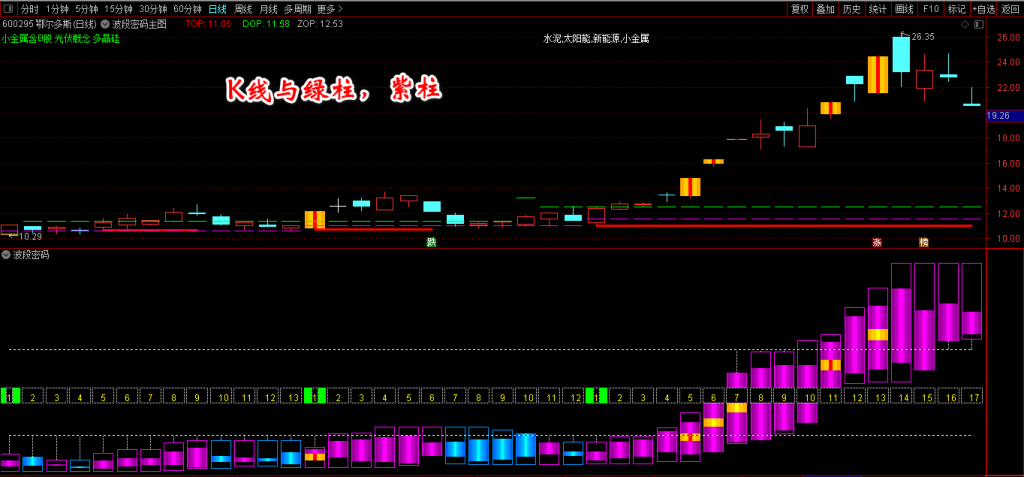
Task: Click the diamond icon above the price axis
Action: coord(965,25)
